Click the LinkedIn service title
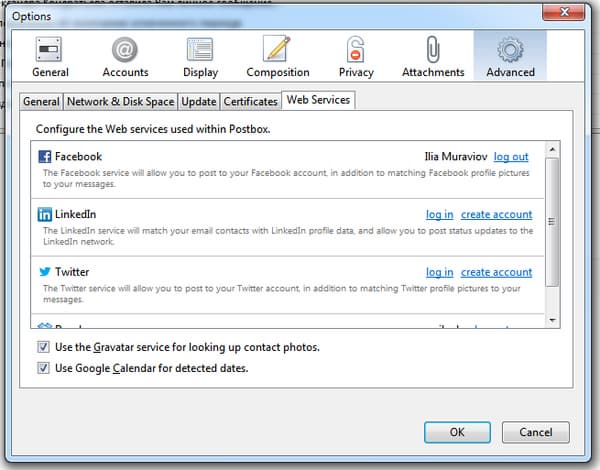The width and height of the screenshot is (600, 470). click(x=75, y=214)
